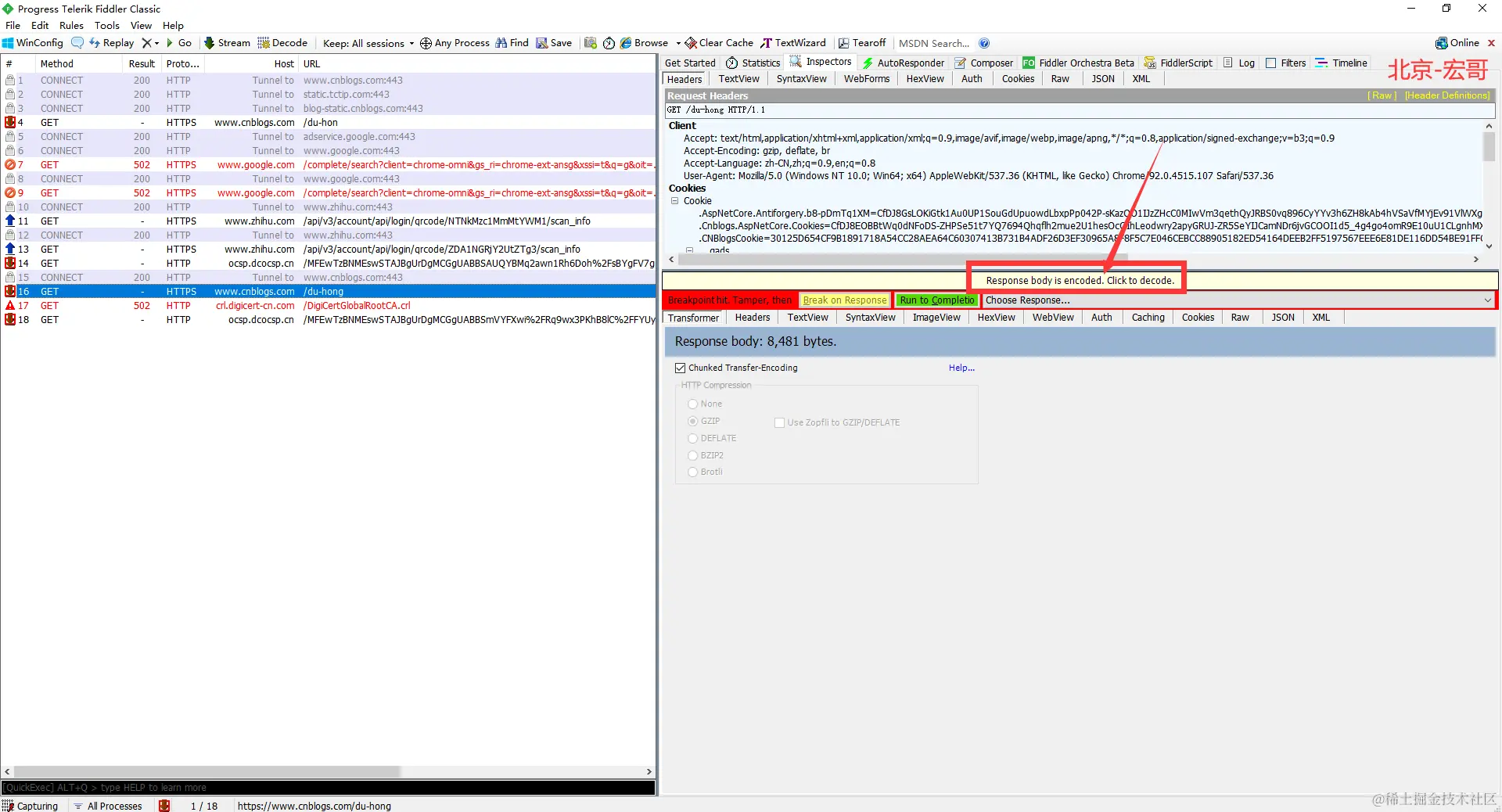Switch to the response WebView tab

coord(1053,318)
